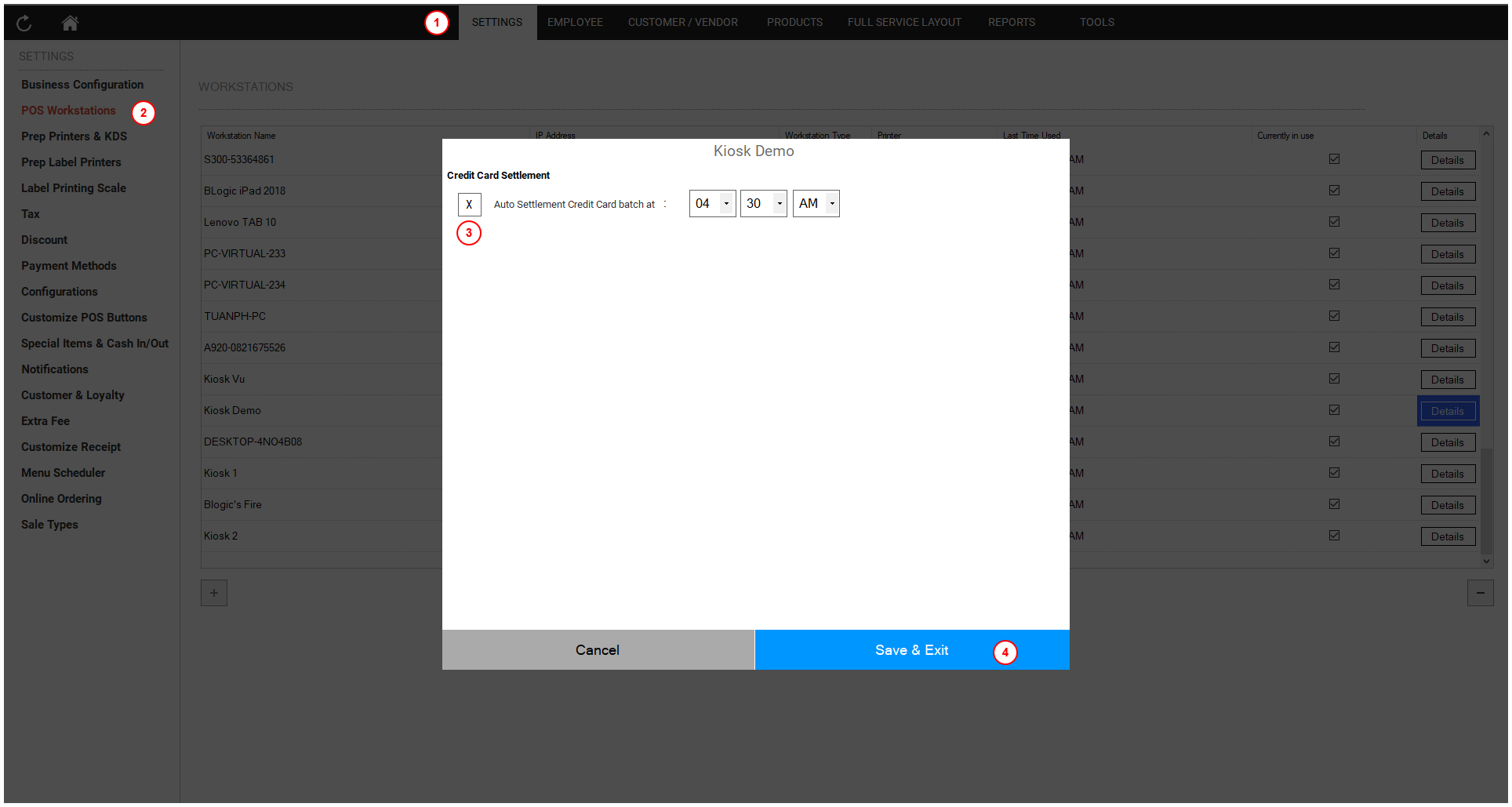Click Cancel to dismiss the dialog
Screen dimensions: 1512x807
pyautogui.click(x=598, y=650)
